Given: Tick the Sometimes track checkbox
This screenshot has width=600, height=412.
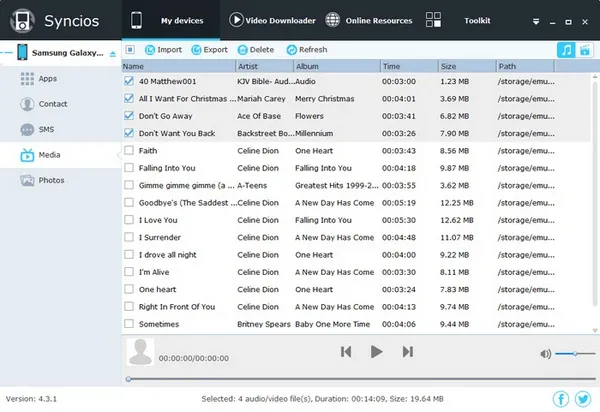Looking at the screenshot, I should (128, 324).
